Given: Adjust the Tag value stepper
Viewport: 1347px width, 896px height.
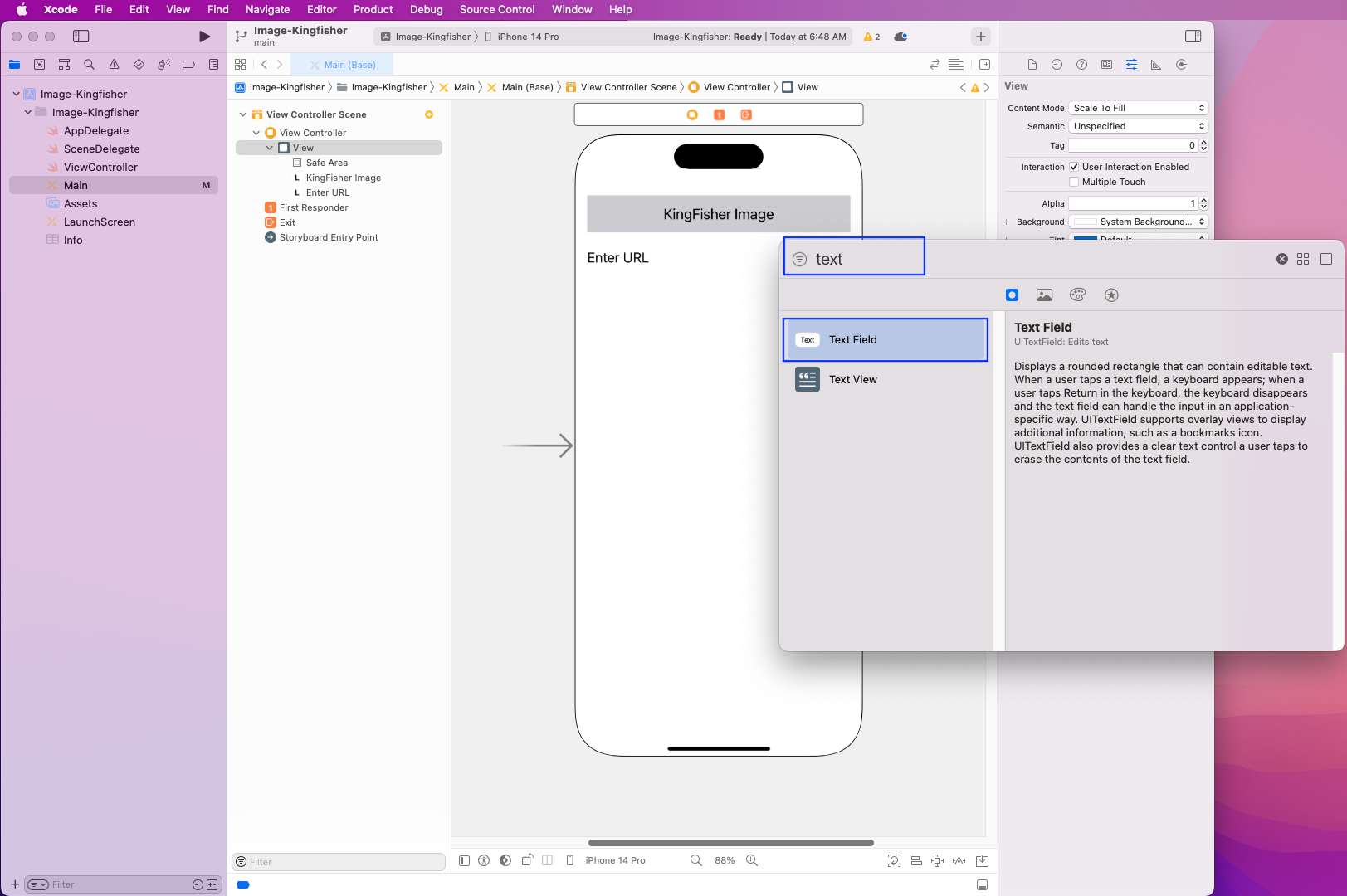Looking at the screenshot, I should (1203, 145).
